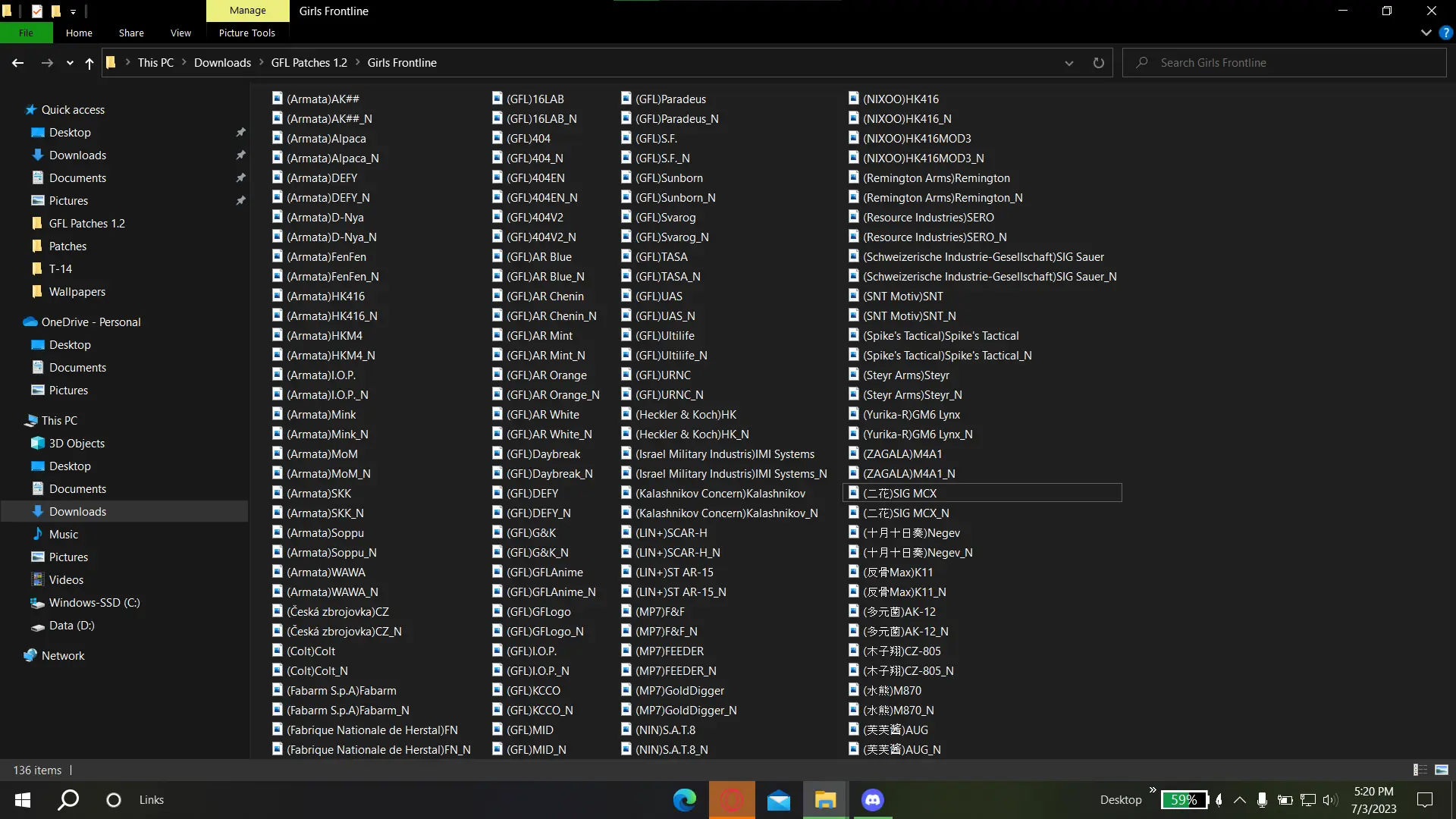Open the Mail app from the taskbar

click(779, 800)
